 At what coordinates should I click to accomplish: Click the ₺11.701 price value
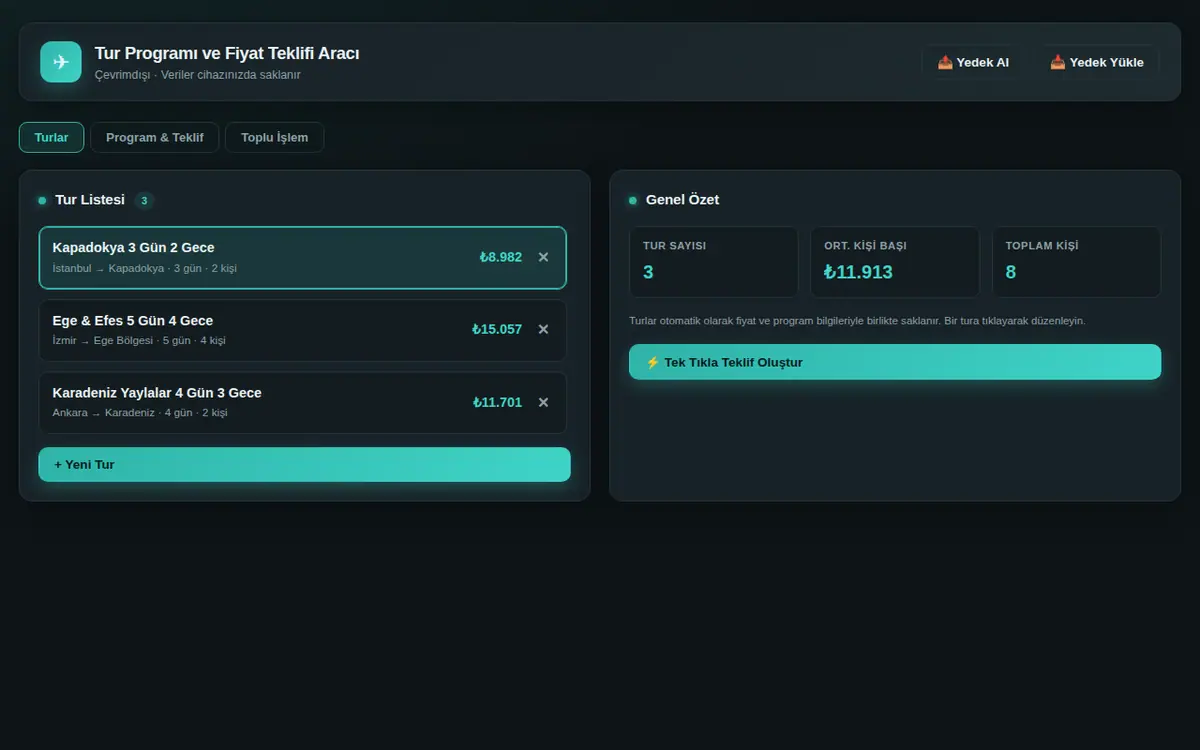point(497,402)
